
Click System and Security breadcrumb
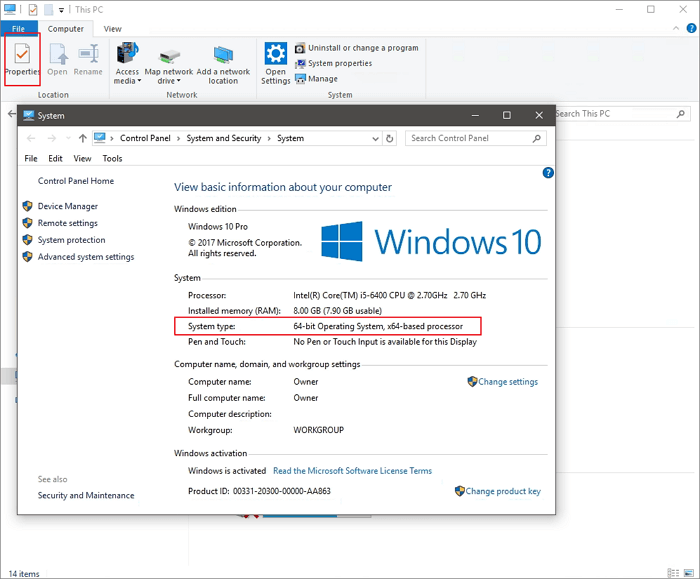point(224,138)
